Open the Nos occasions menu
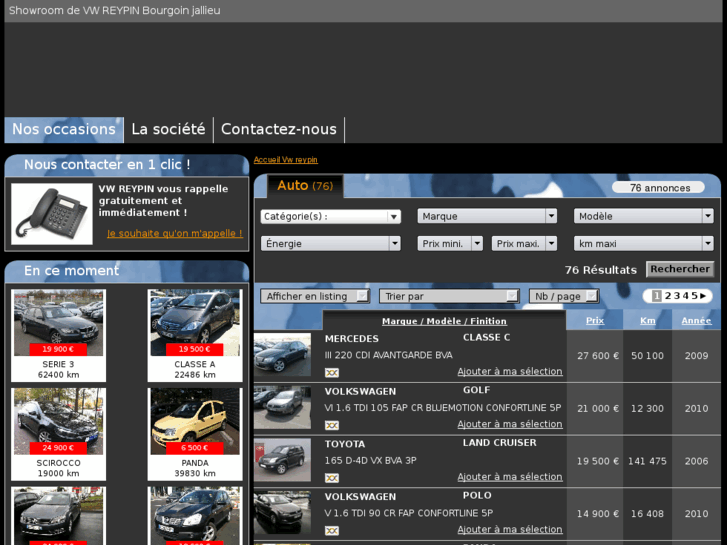727x545 pixels. coord(63,129)
